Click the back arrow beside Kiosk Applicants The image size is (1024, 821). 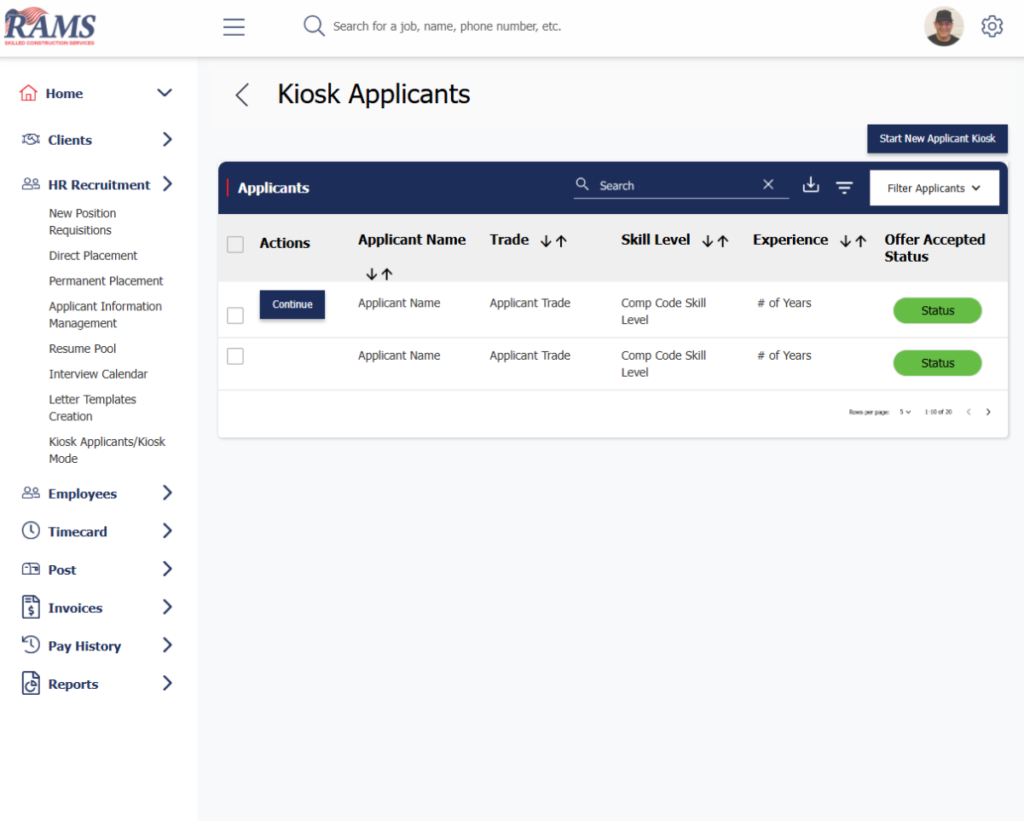[x=241, y=95]
